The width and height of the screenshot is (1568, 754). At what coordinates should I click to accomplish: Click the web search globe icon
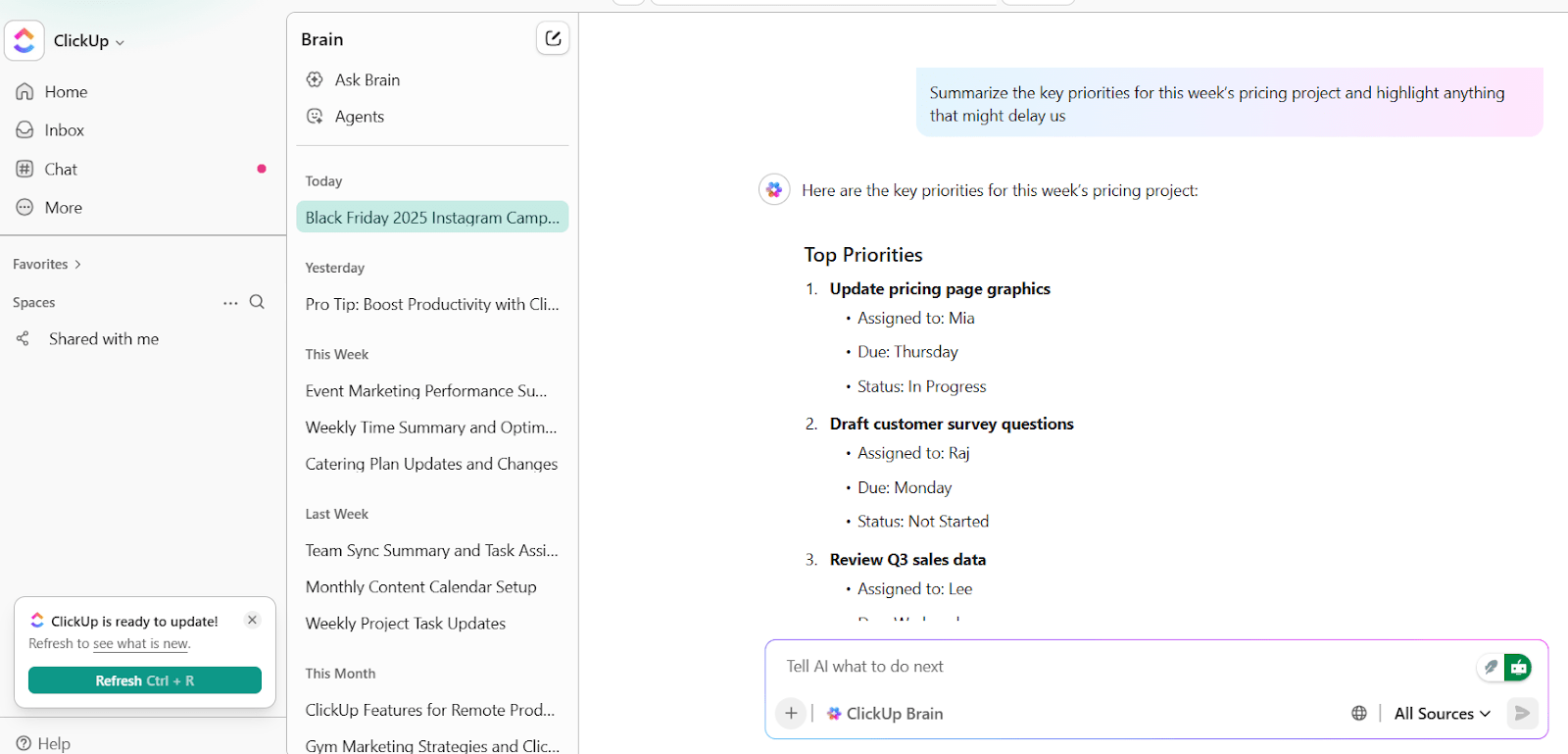coord(1359,713)
